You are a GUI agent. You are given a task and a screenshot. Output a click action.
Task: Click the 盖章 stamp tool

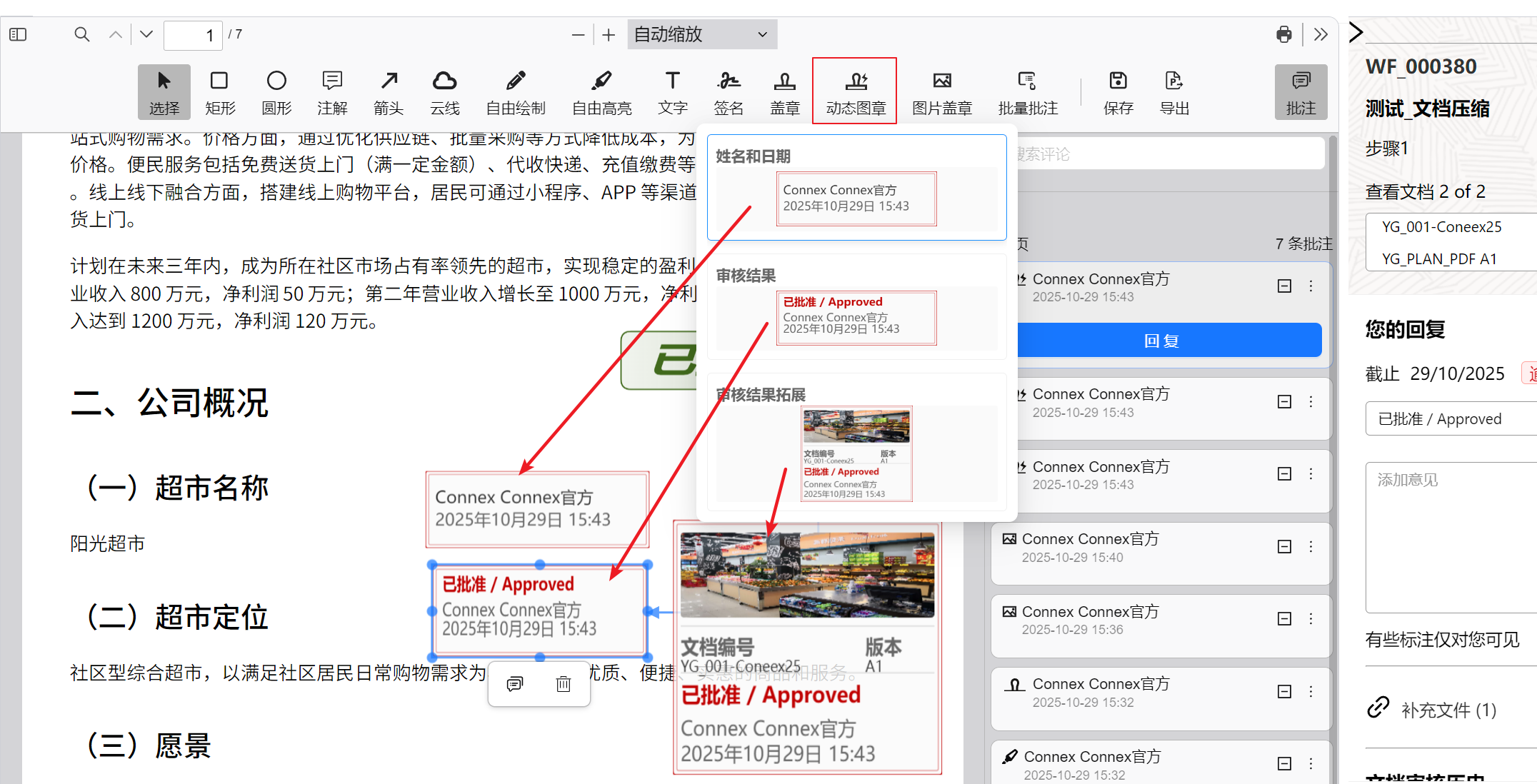[x=784, y=92]
